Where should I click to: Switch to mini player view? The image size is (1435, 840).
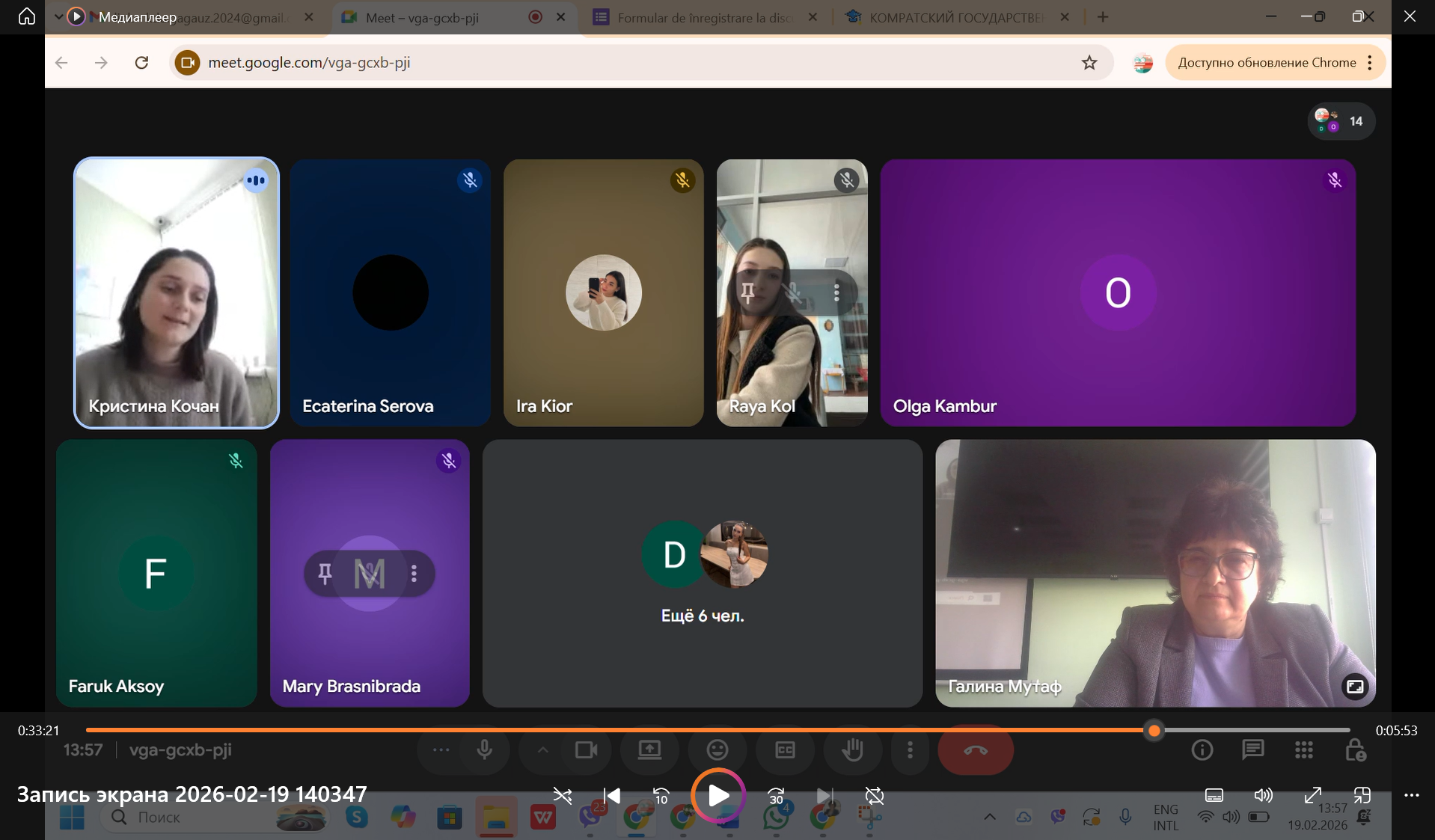(1362, 795)
